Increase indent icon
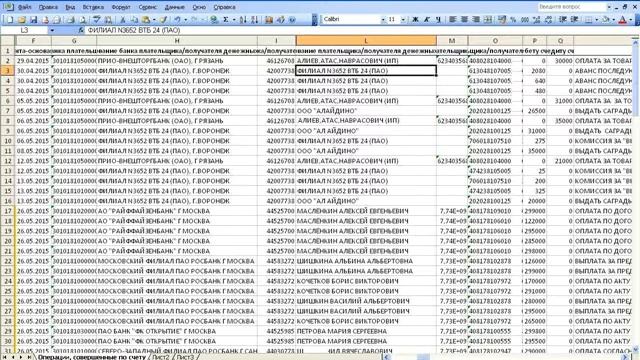 tap(574, 20)
